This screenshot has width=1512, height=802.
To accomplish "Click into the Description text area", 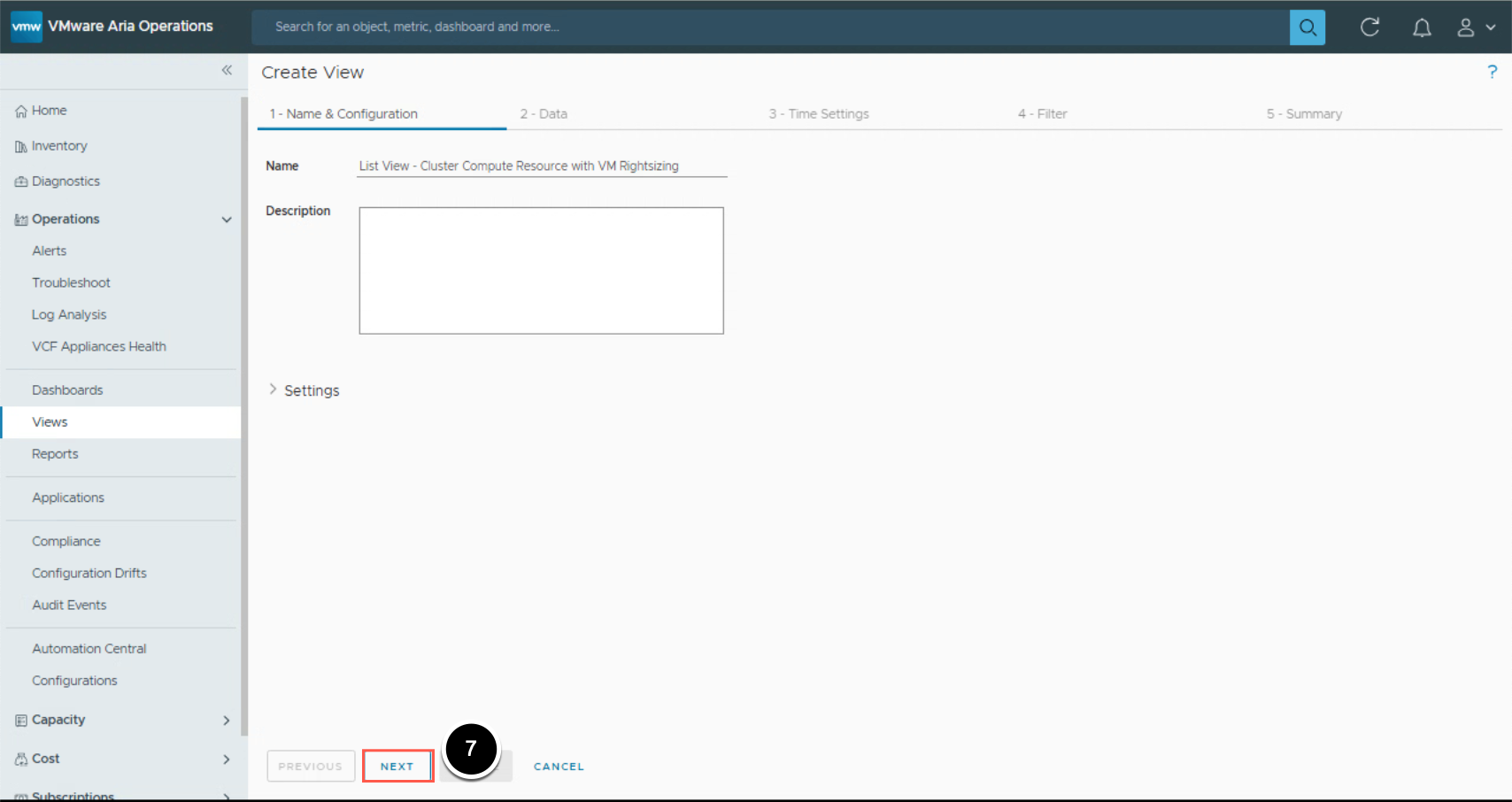I will coord(541,271).
